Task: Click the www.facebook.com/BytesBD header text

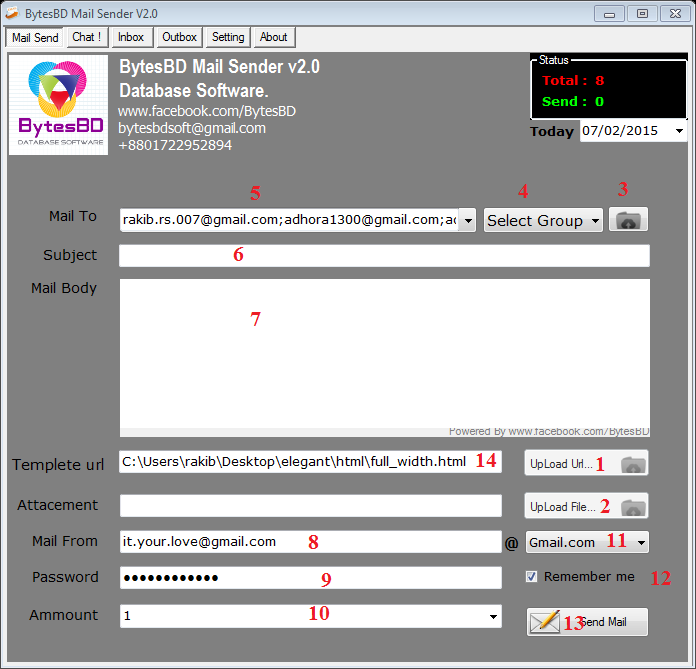Action: (x=207, y=111)
